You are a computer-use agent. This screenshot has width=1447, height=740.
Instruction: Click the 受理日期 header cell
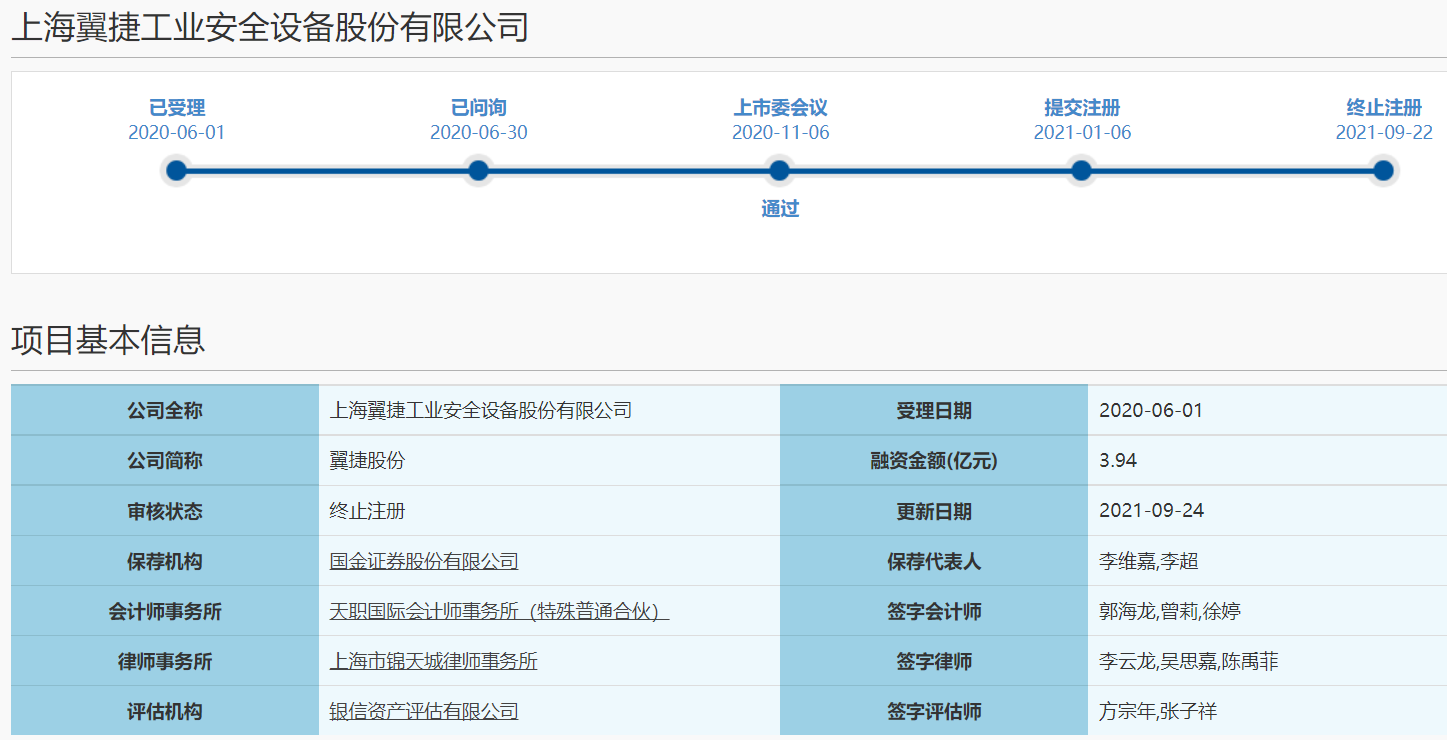pyautogui.click(x=934, y=411)
